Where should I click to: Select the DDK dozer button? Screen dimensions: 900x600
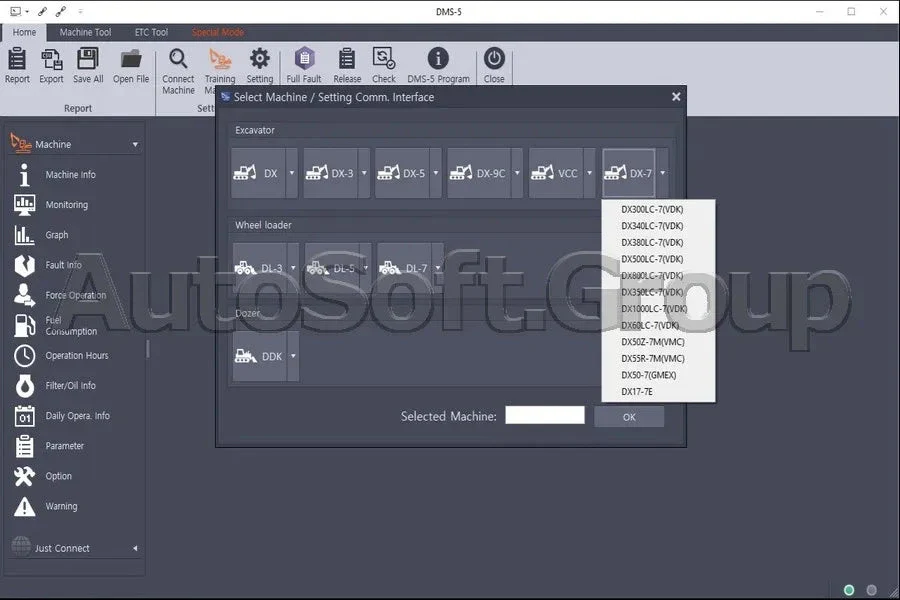click(x=259, y=356)
